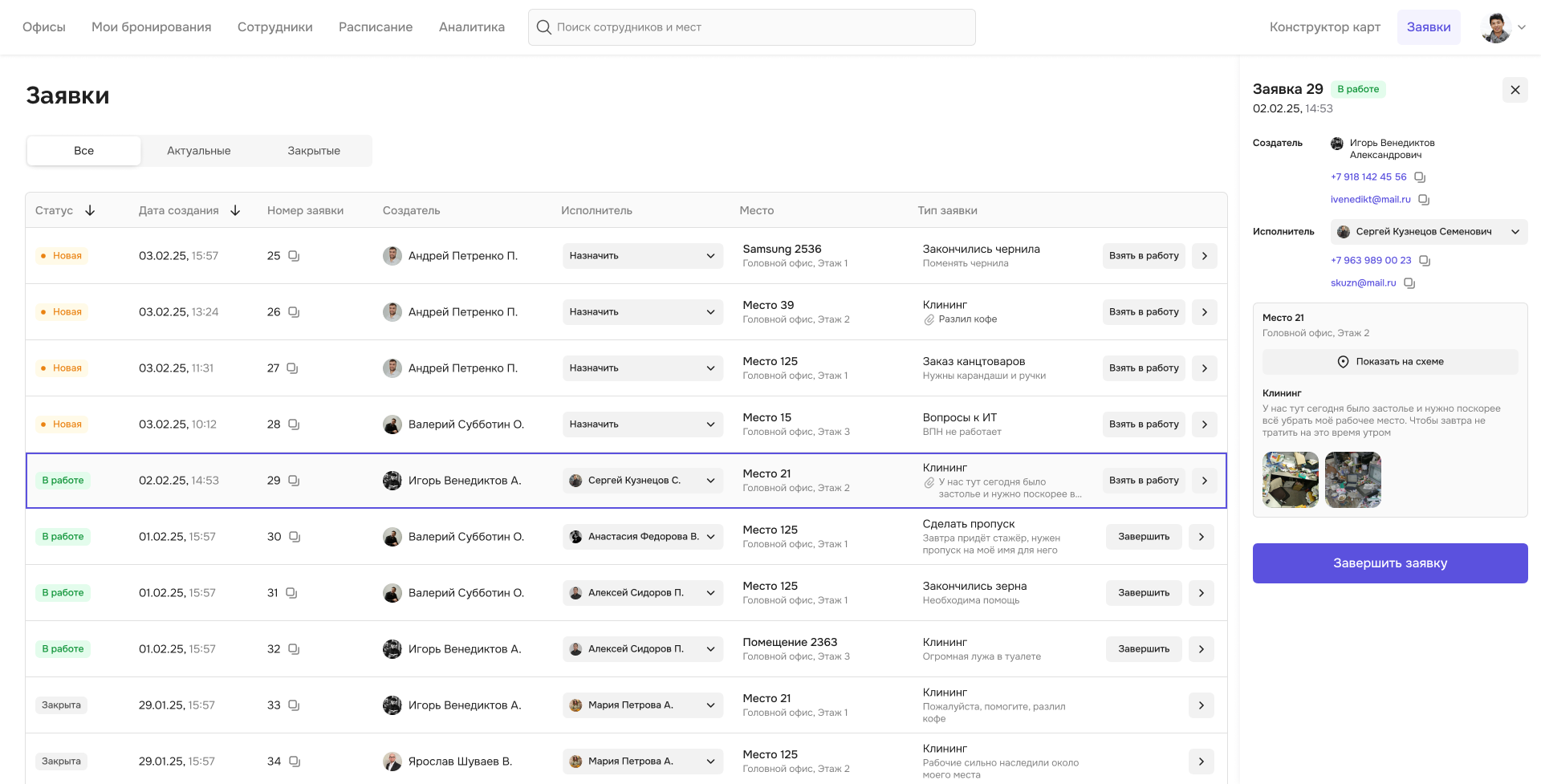Open the first attached photo thumbnail
This screenshot has width=1541, height=784.
1290,480
